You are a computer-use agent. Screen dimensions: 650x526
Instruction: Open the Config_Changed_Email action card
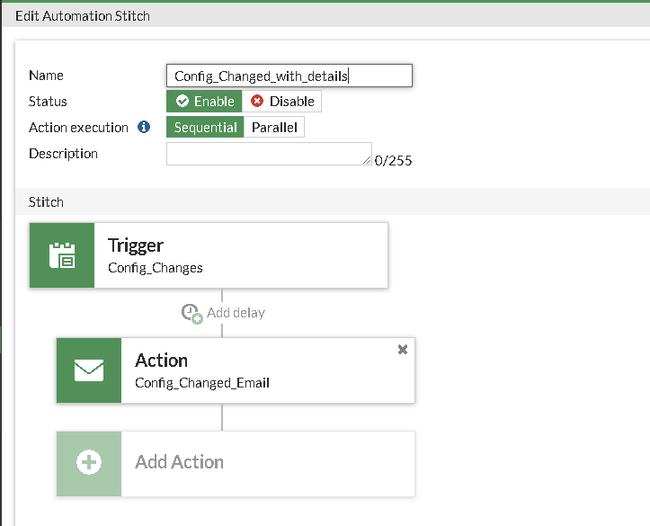tap(236, 370)
